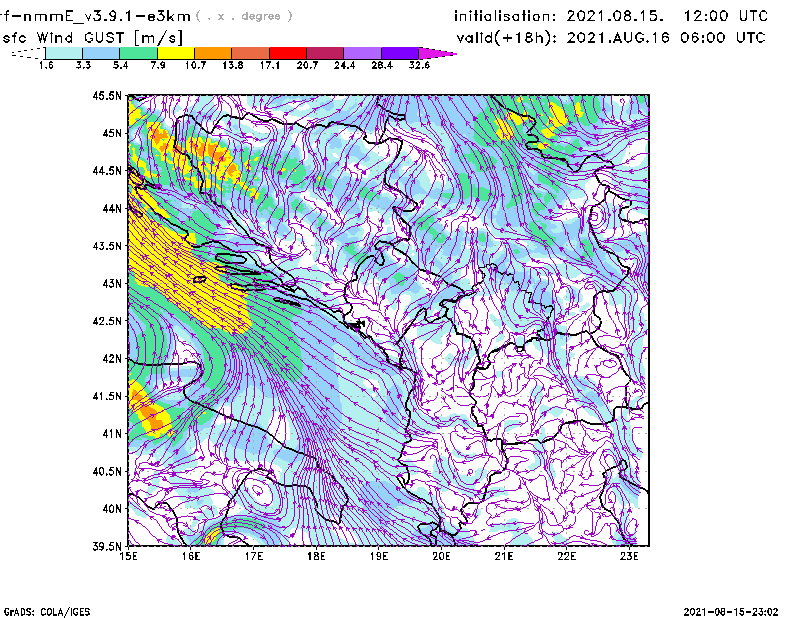Click the crimson 20.7–24.4 legend swatch

[325, 53]
